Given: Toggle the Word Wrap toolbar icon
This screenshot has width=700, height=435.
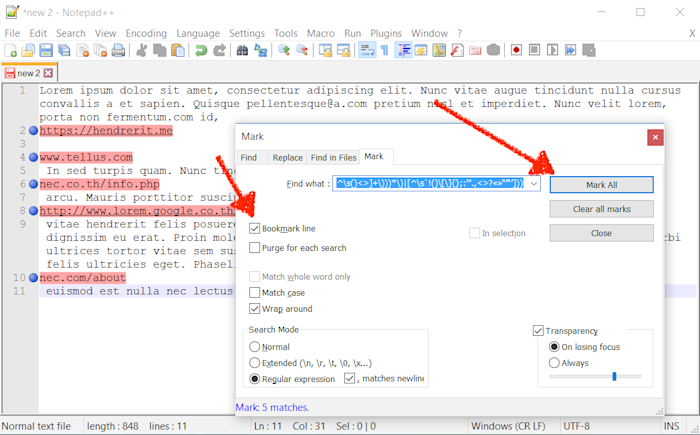Looking at the screenshot, I should pos(367,50).
